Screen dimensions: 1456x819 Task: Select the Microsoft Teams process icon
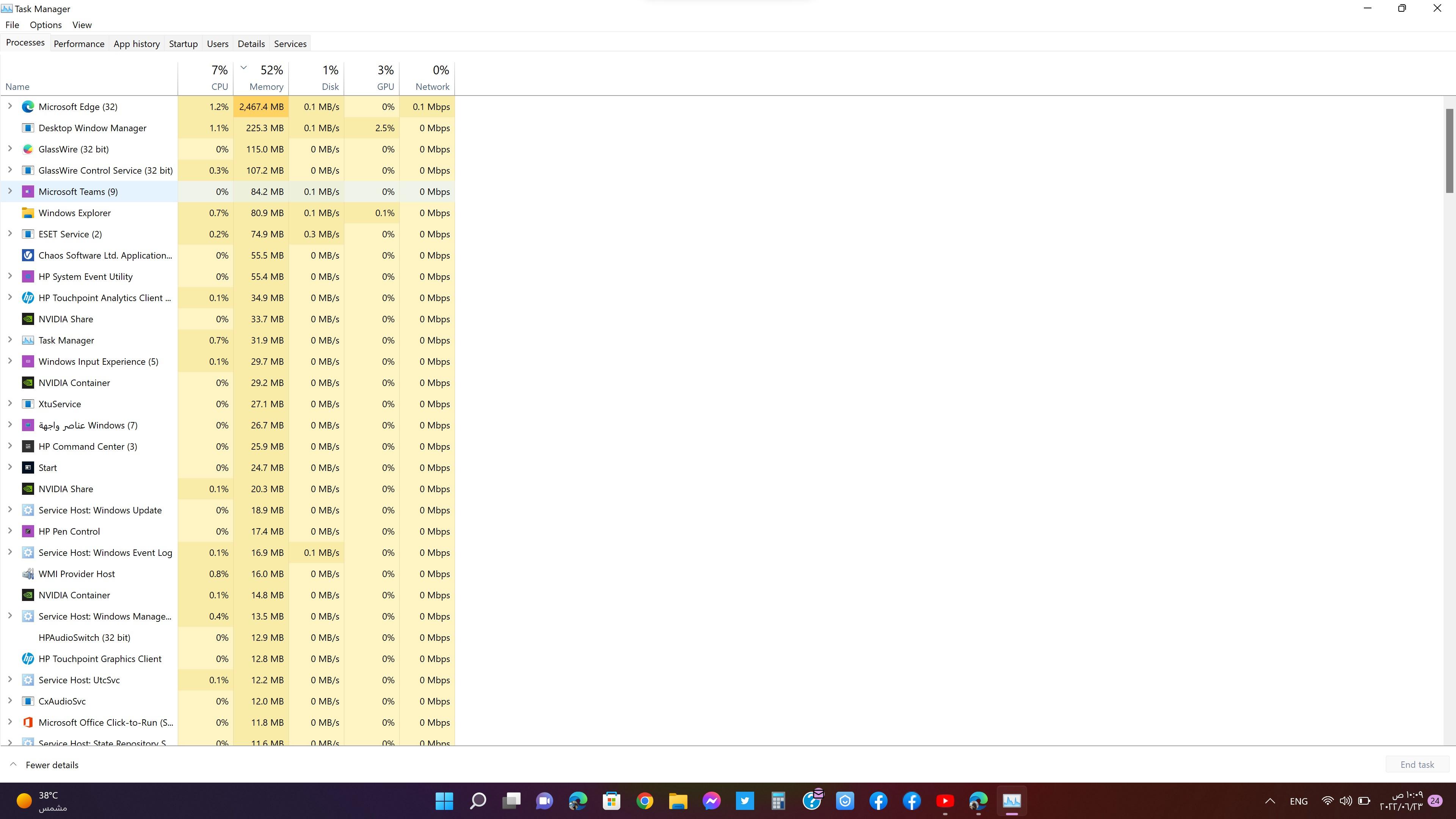pos(28,191)
